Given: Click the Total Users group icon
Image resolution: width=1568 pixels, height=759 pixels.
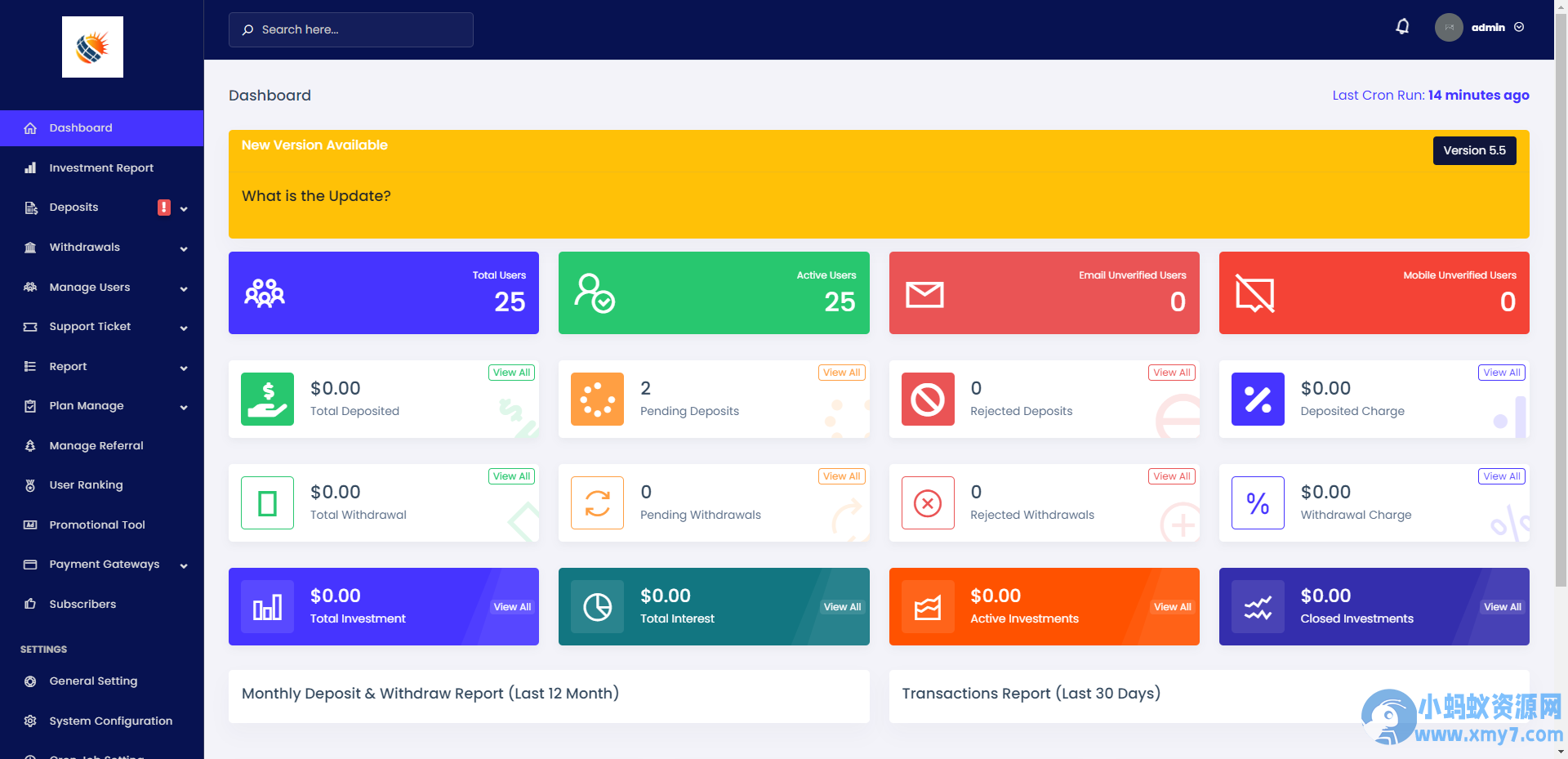Looking at the screenshot, I should 265,293.
